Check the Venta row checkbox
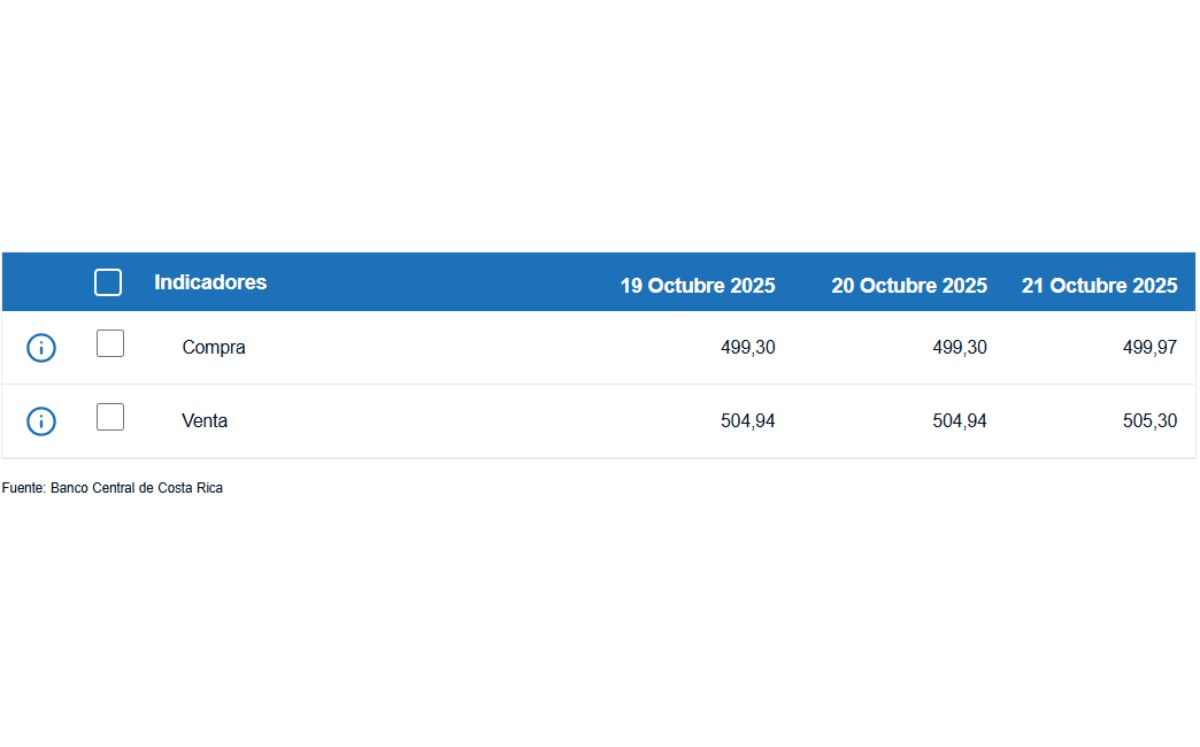Viewport: 1200px width, 747px height. point(110,417)
